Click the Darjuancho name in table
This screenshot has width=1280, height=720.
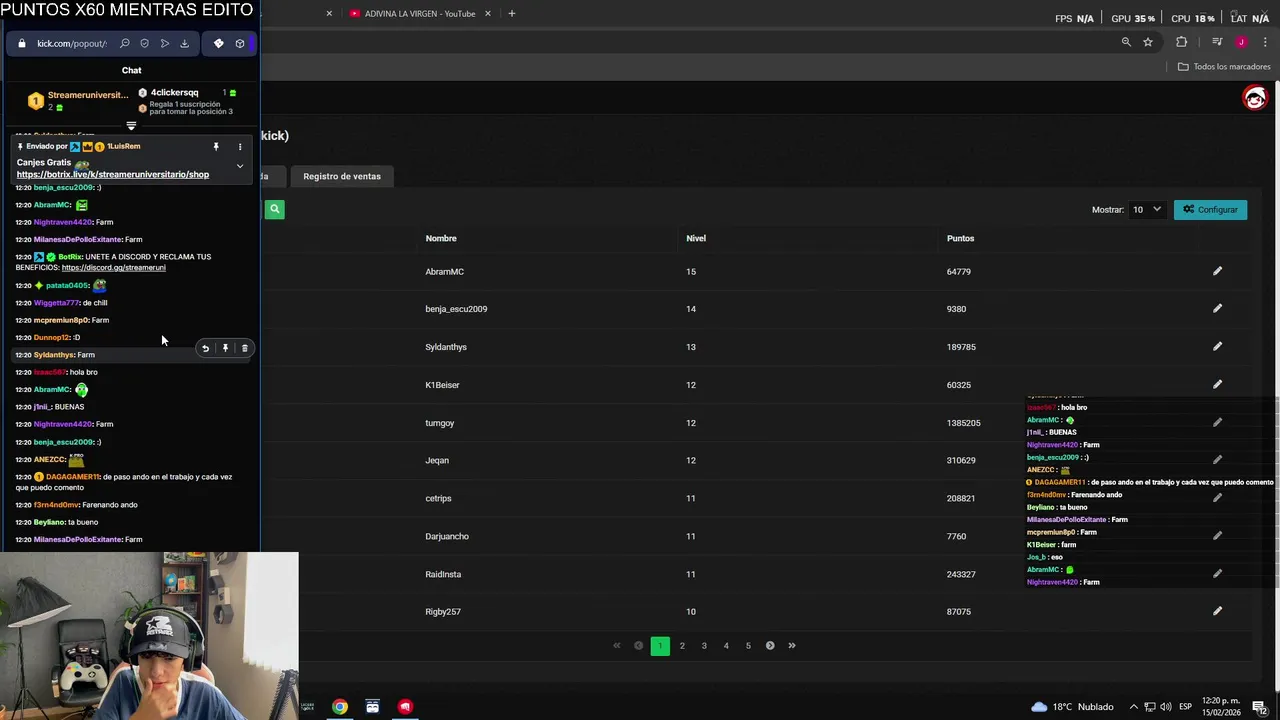(447, 536)
